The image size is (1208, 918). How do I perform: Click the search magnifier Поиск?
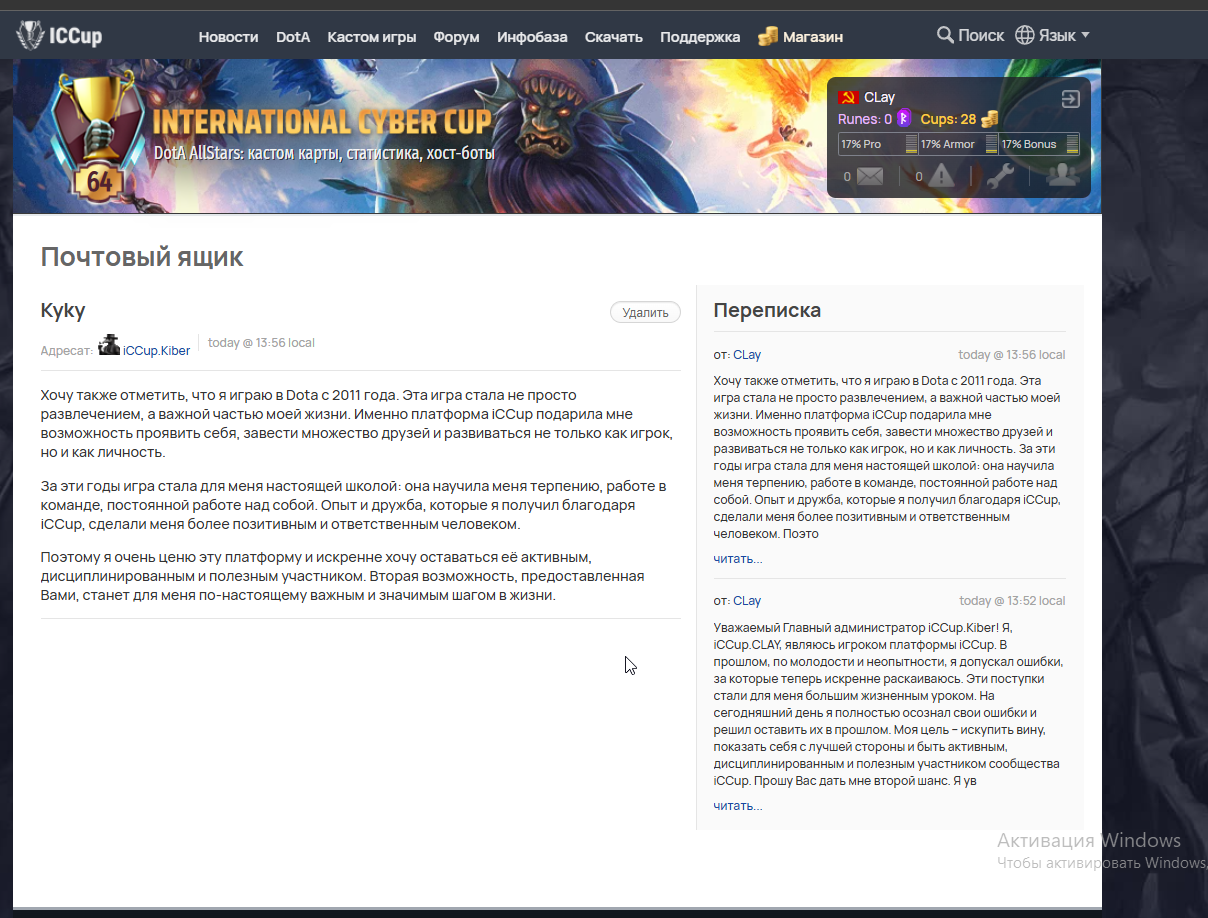pos(970,35)
